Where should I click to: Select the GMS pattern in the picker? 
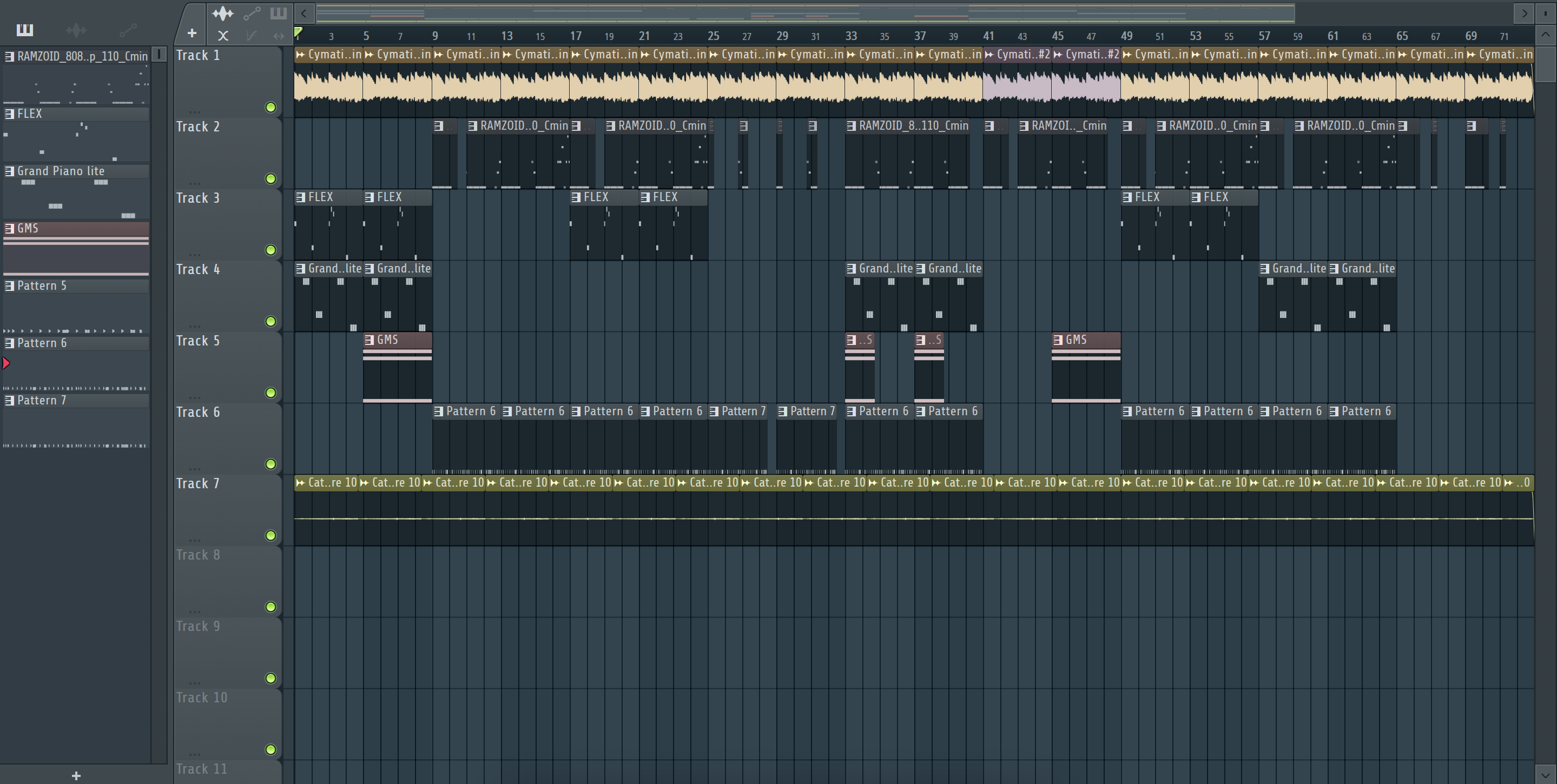76,228
